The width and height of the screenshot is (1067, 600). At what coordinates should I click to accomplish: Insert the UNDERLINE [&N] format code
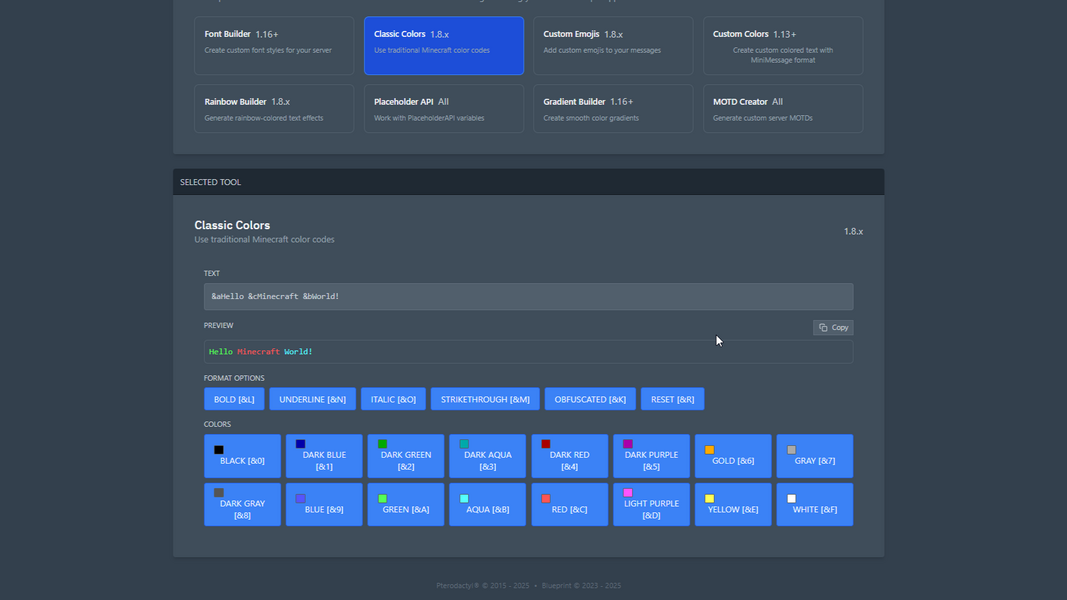point(312,399)
